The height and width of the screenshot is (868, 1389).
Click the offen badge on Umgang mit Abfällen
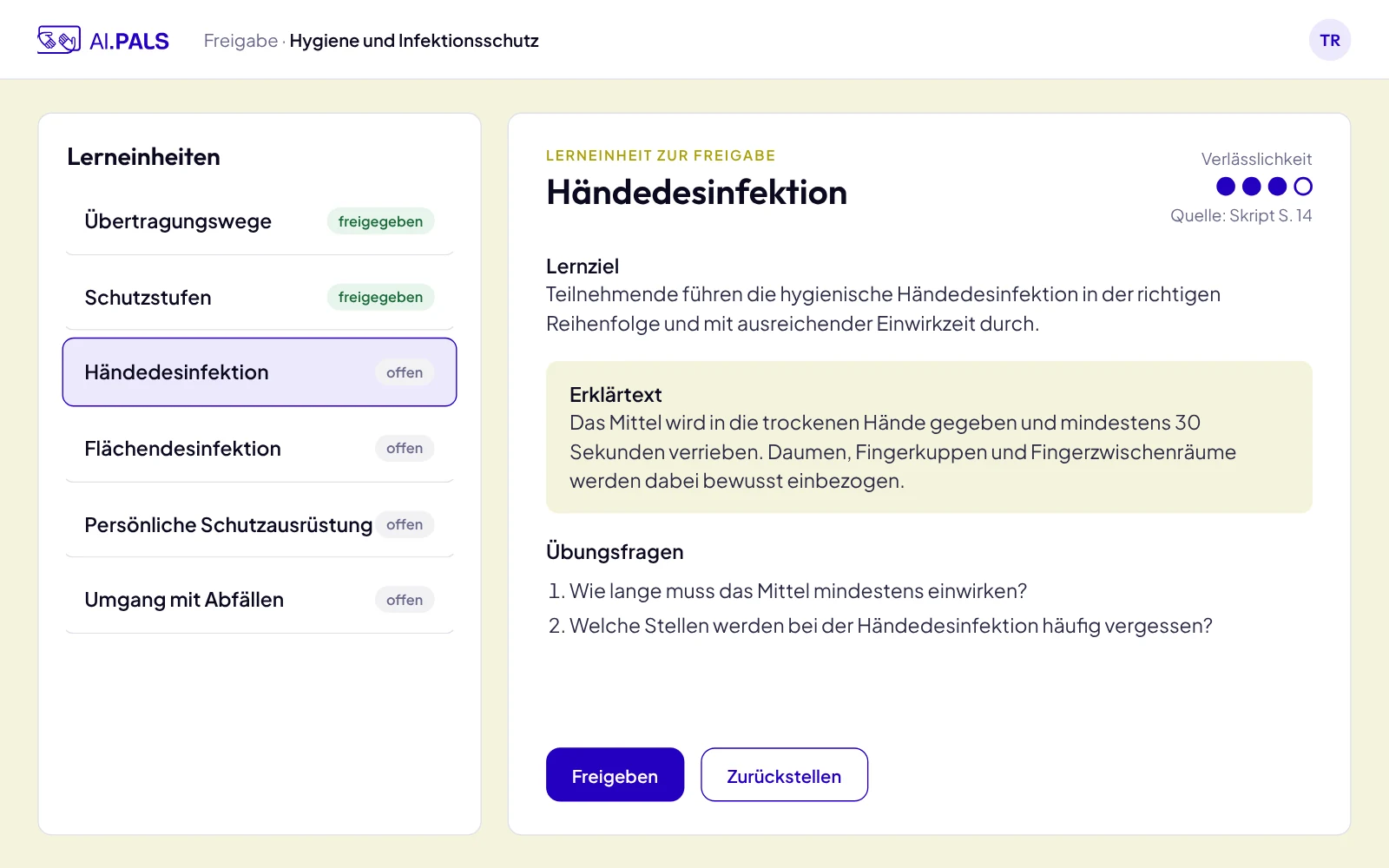pyautogui.click(x=405, y=600)
